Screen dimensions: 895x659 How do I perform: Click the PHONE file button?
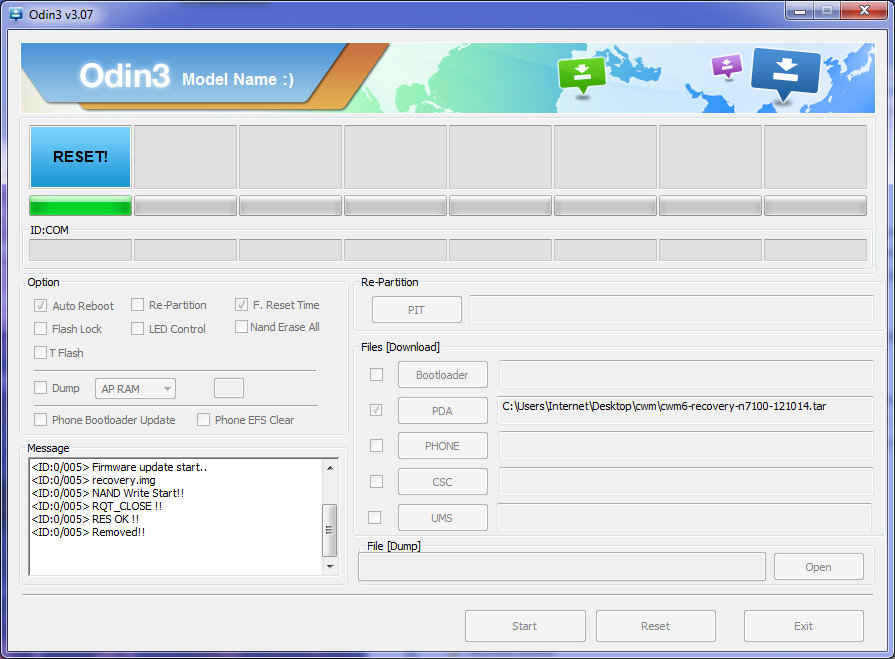tap(442, 446)
